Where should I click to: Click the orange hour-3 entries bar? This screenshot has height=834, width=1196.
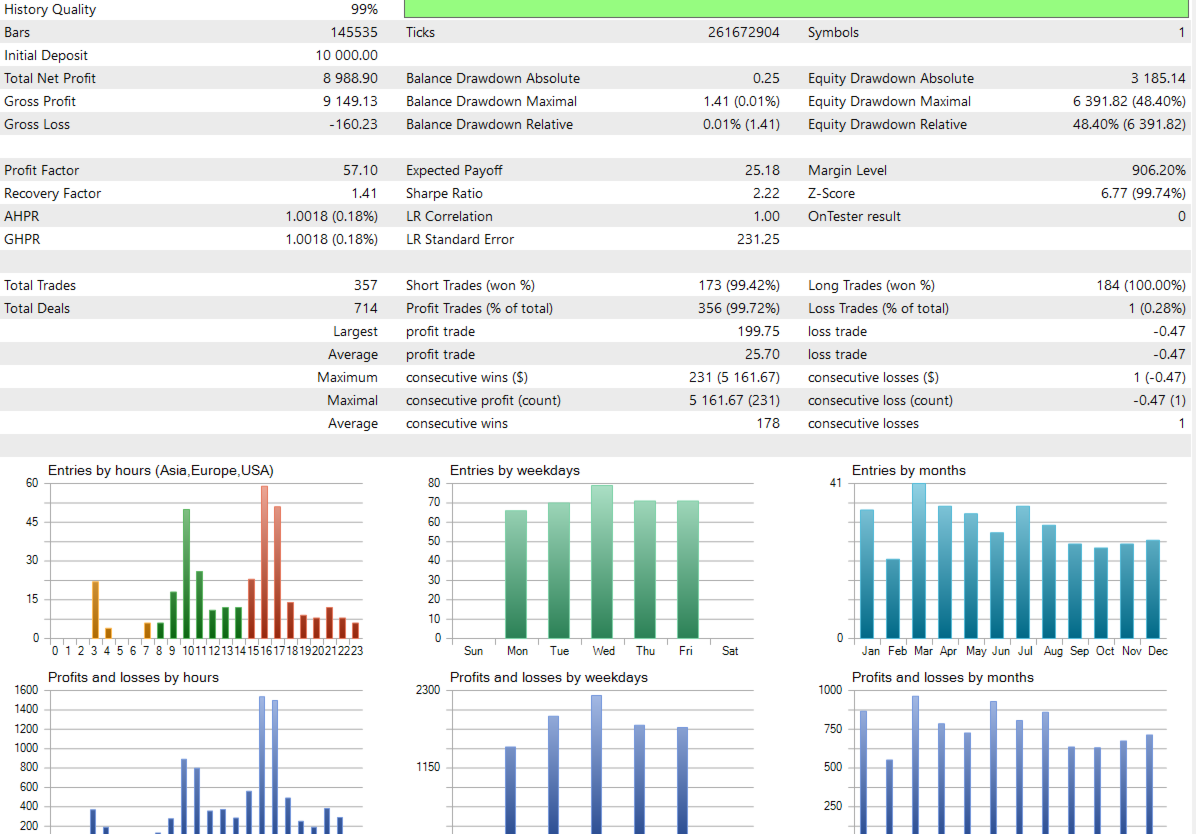coord(95,610)
